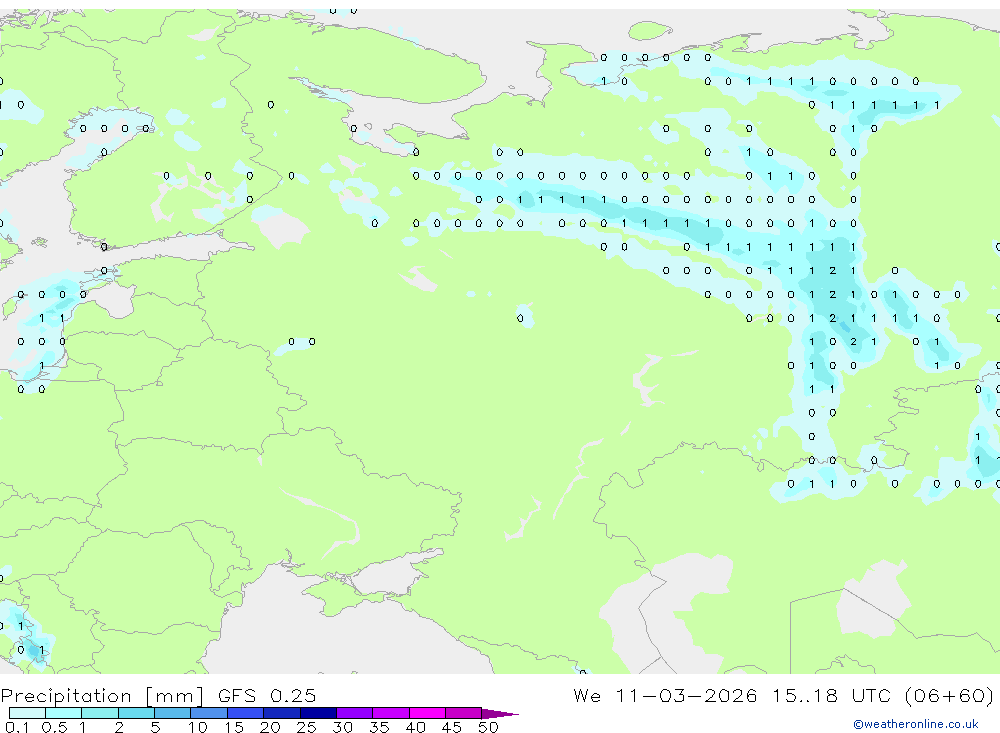Select the 35–40 mm purple legend swatch
This screenshot has height=733, width=1000.
[391, 713]
